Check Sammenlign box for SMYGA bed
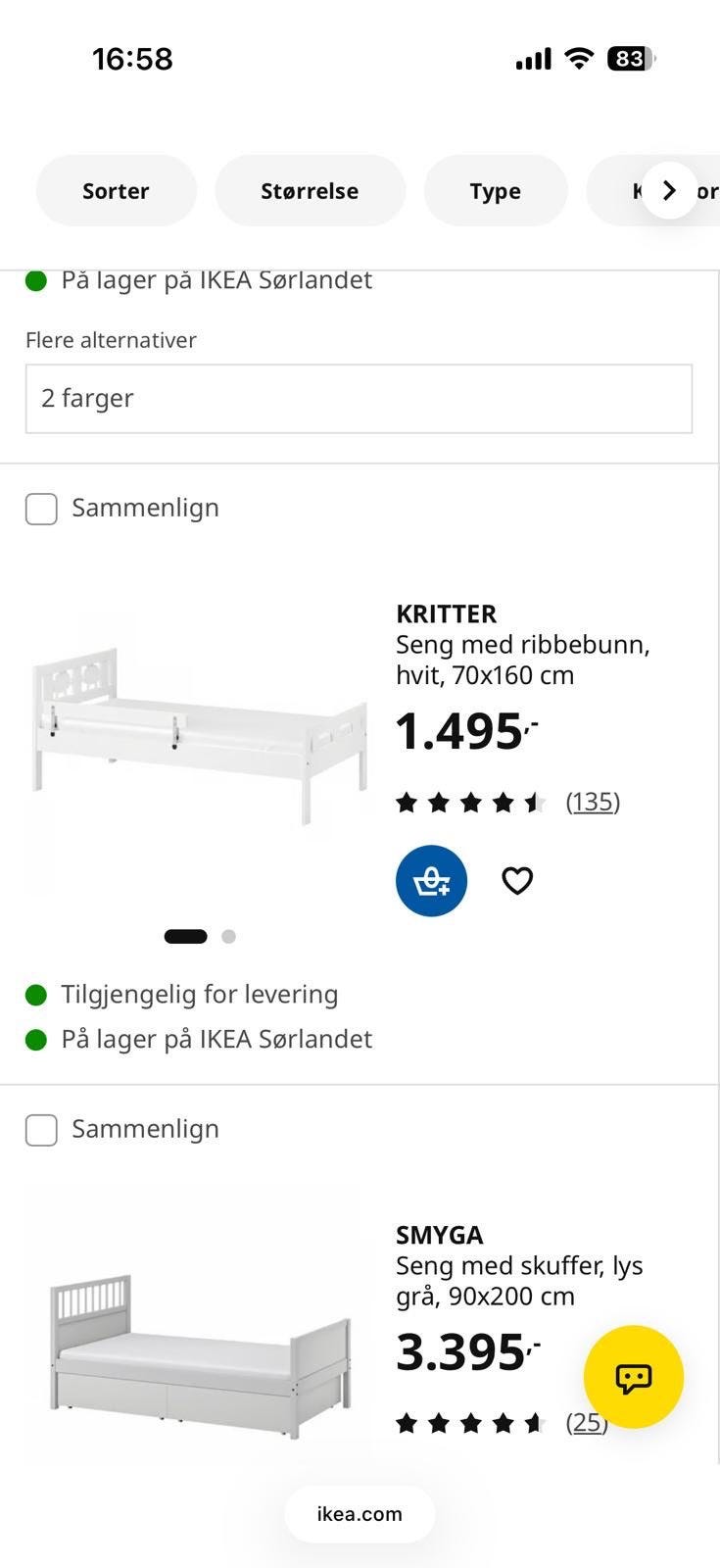 41,1130
